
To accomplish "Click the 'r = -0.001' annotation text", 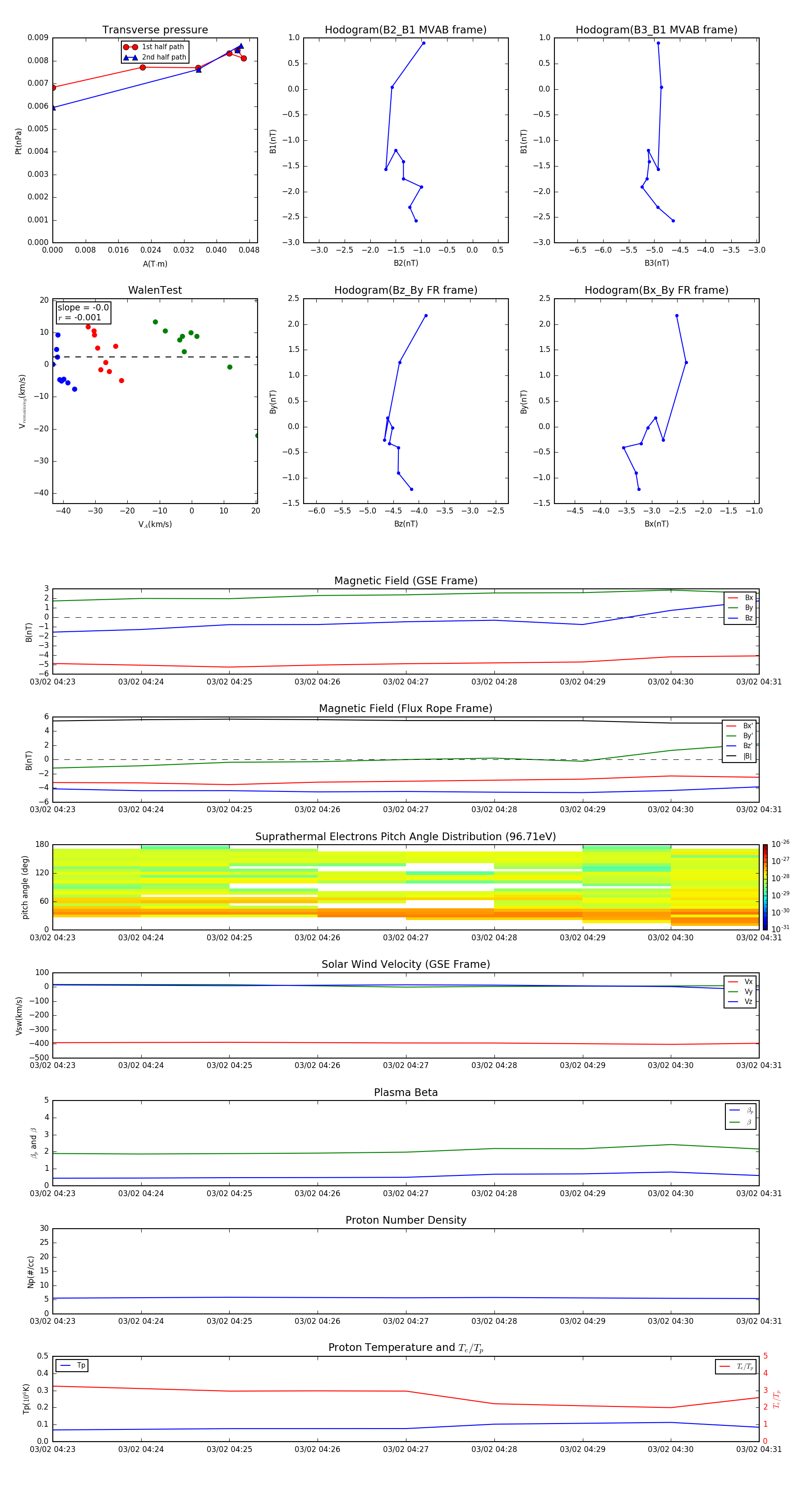I will pyautogui.click(x=80, y=317).
